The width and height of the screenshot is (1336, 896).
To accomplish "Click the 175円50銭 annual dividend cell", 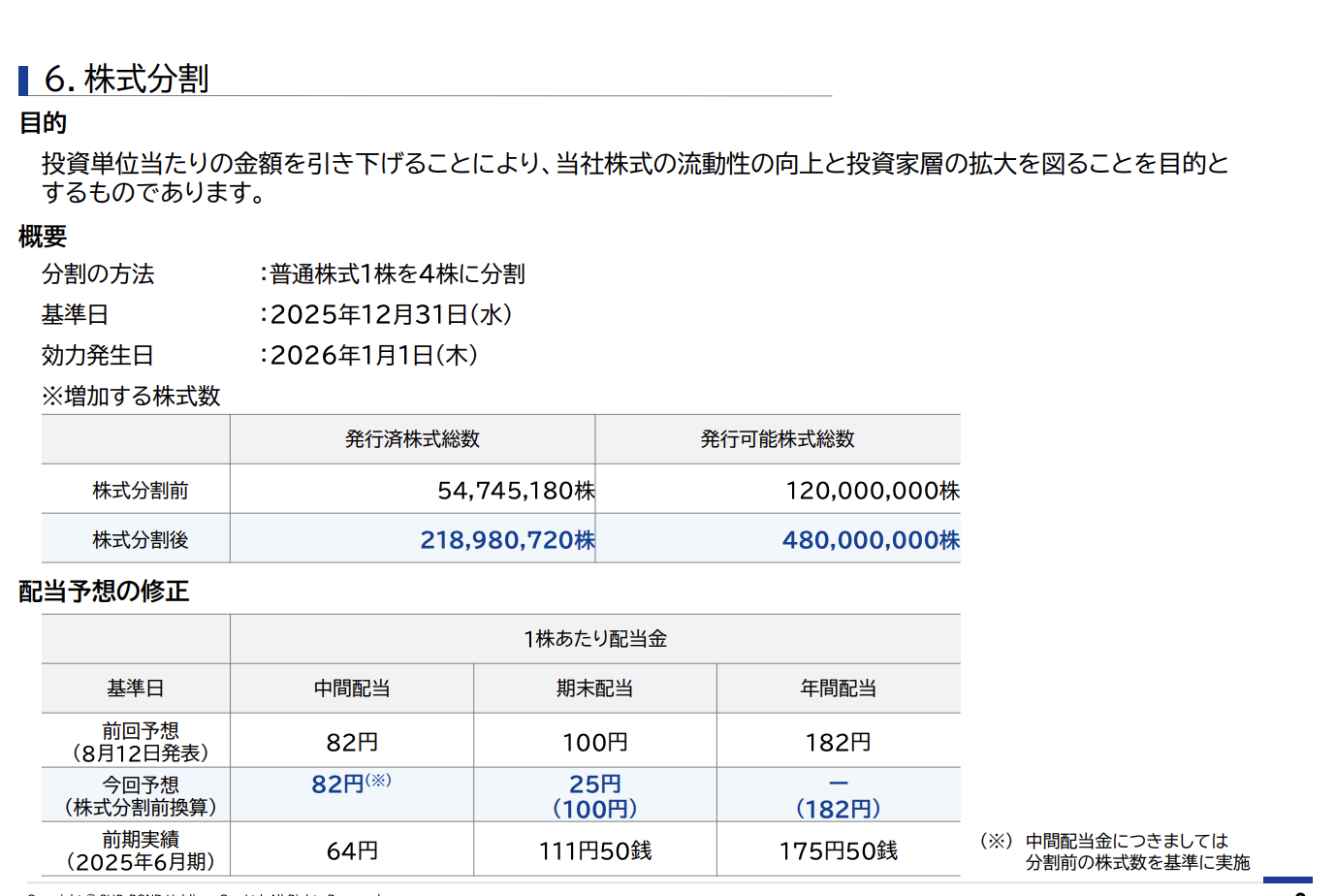I will point(838,850).
